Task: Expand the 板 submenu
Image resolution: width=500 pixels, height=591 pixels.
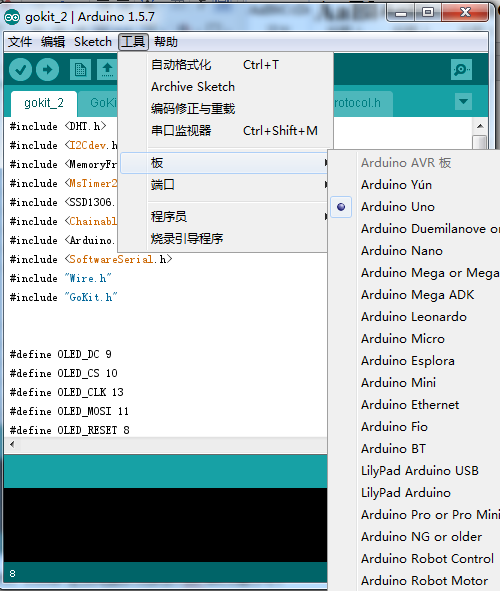Action: click(225, 163)
